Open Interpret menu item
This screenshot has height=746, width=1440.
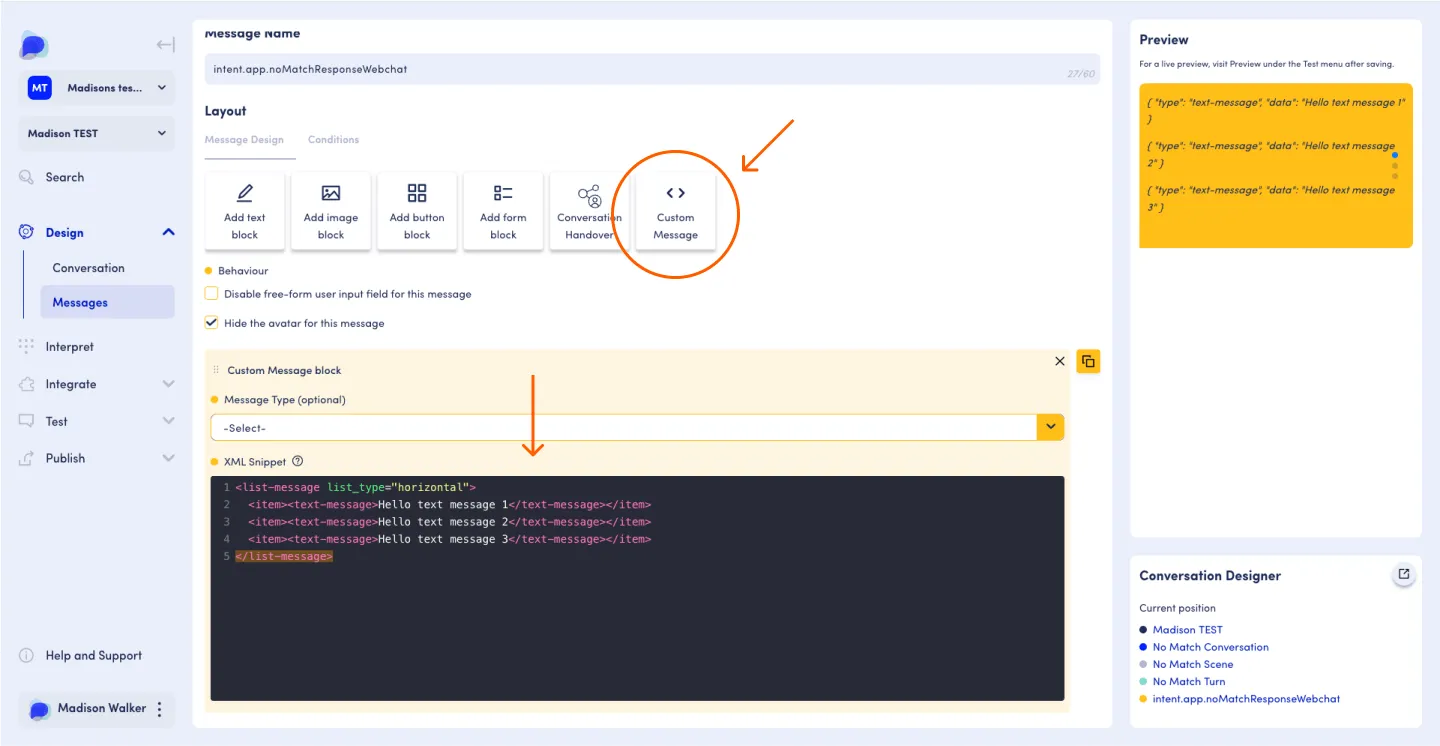coord(70,347)
